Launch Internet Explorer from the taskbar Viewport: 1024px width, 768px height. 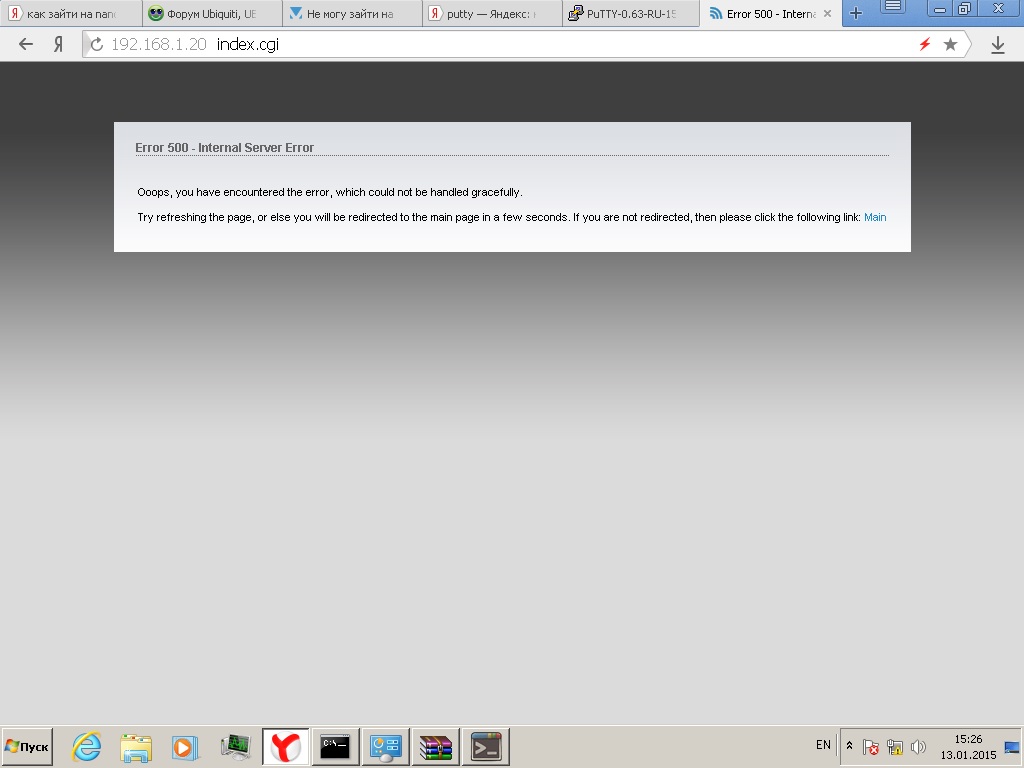pos(86,746)
